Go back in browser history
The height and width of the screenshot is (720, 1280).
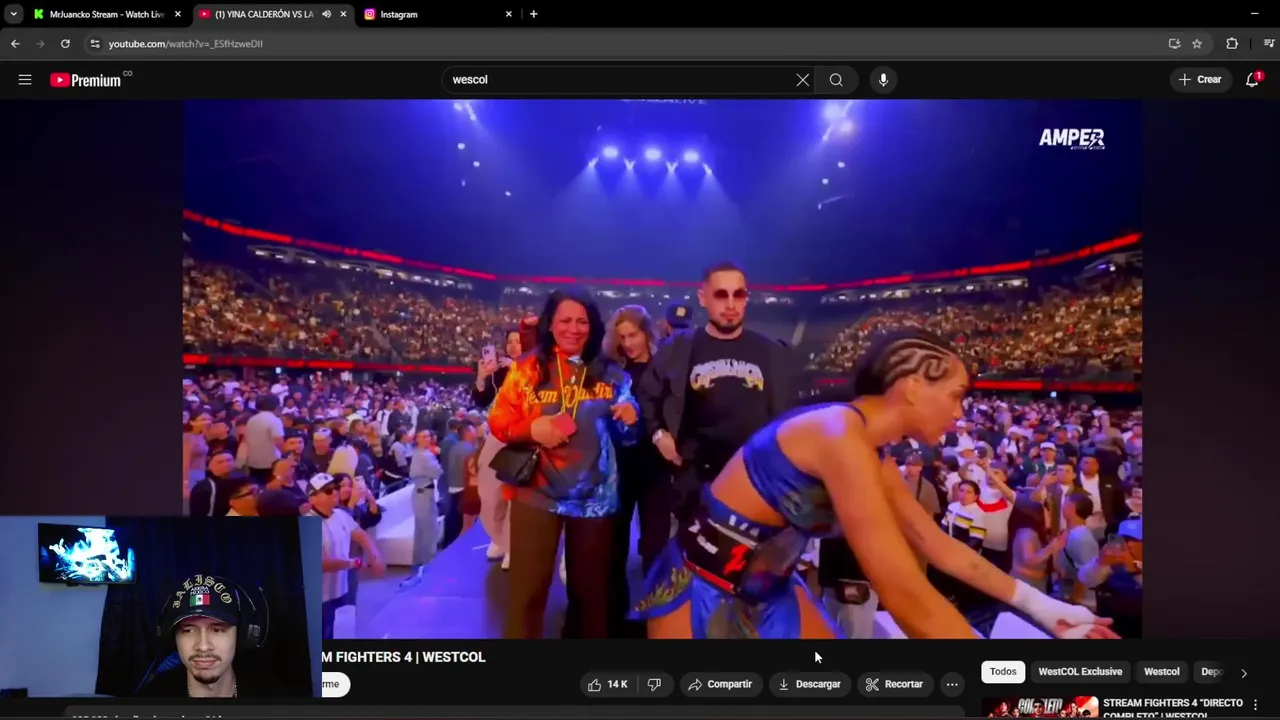[x=15, y=44]
